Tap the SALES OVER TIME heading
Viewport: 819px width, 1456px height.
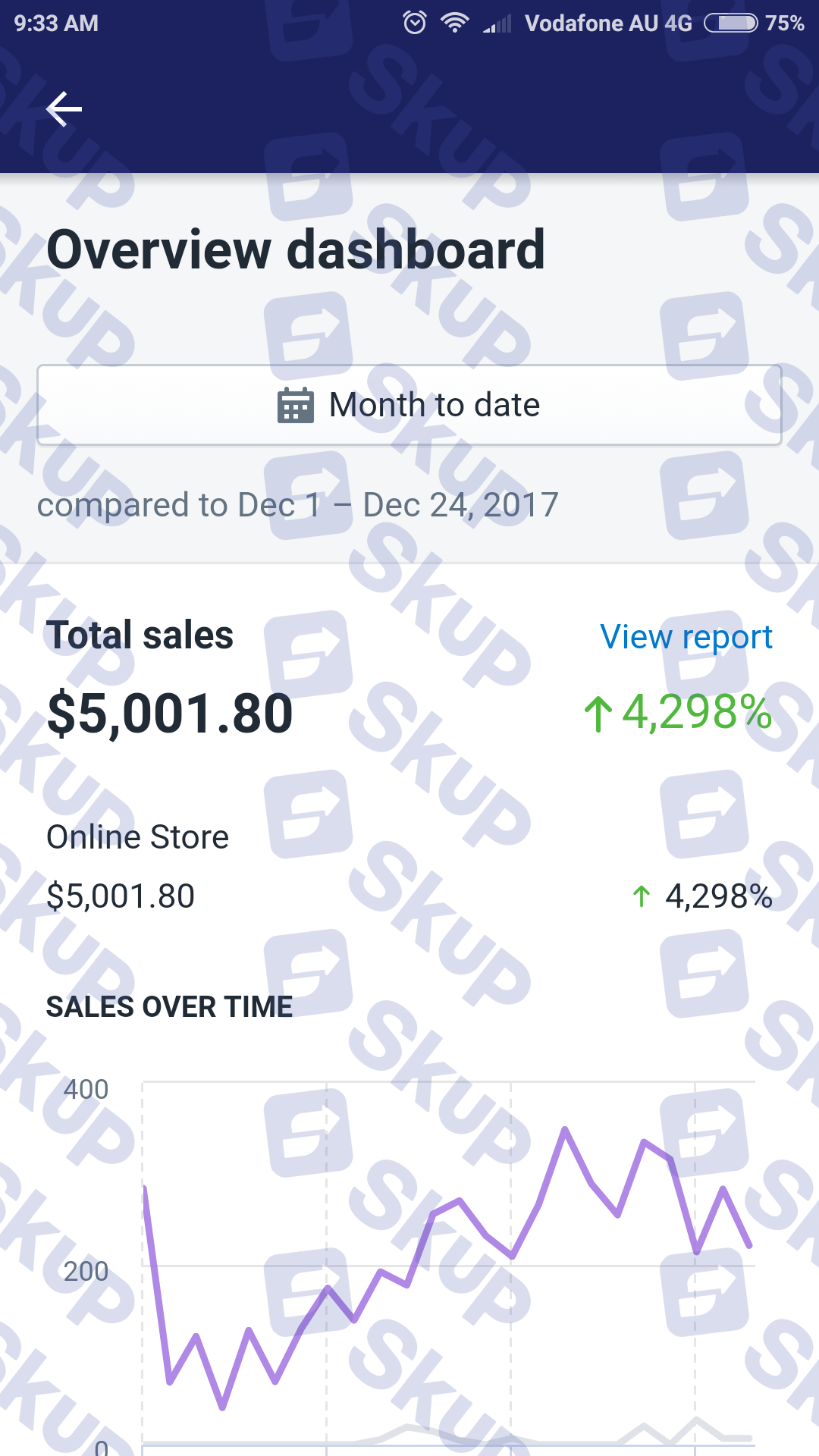[x=170, y=1007]
